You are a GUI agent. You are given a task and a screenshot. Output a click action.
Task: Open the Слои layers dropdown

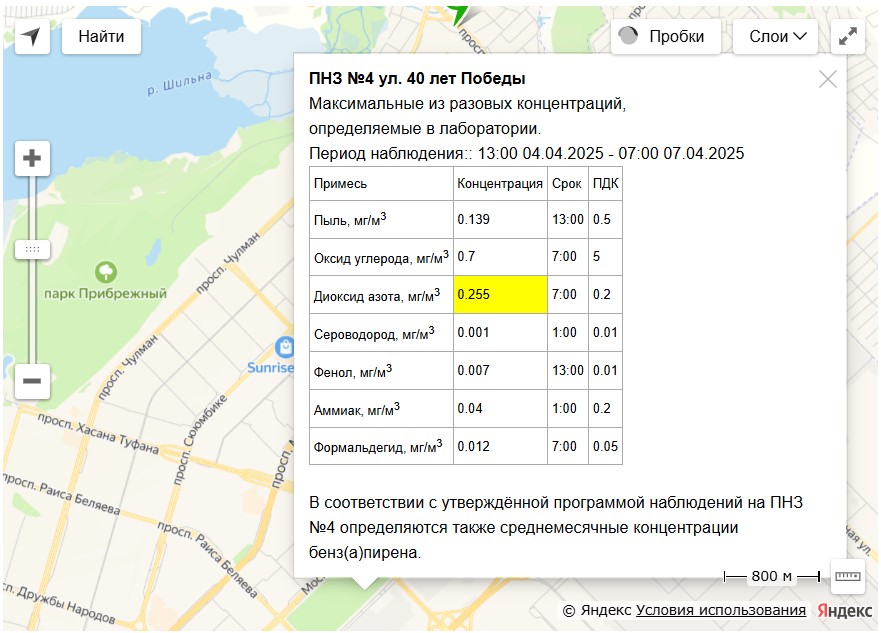point(776,37)
